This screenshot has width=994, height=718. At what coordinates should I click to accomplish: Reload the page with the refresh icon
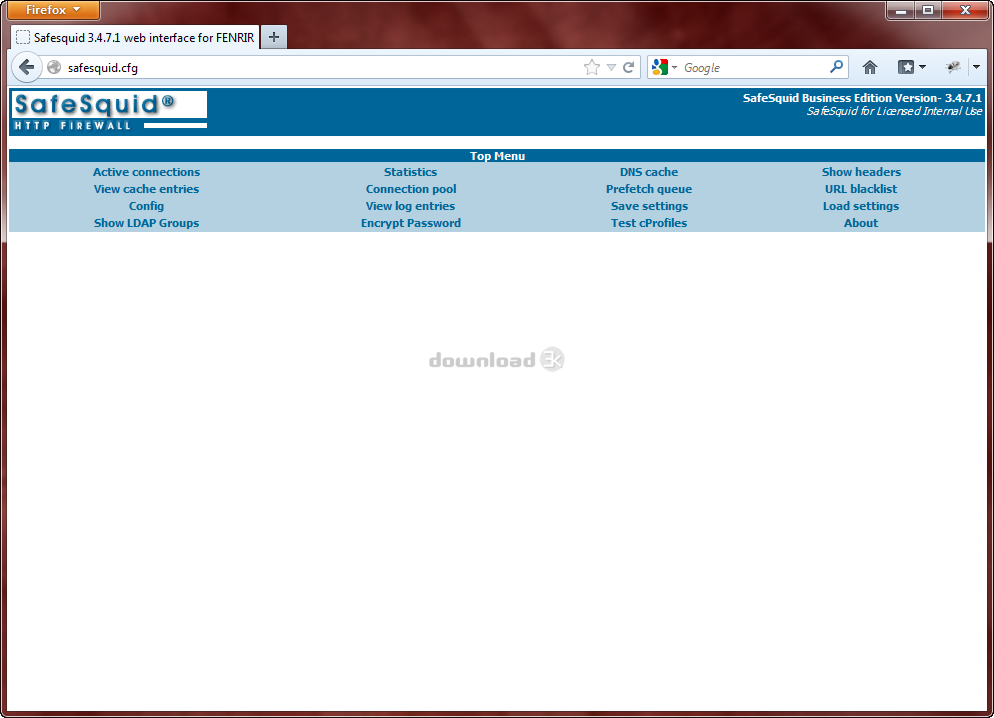pos(628,67)
